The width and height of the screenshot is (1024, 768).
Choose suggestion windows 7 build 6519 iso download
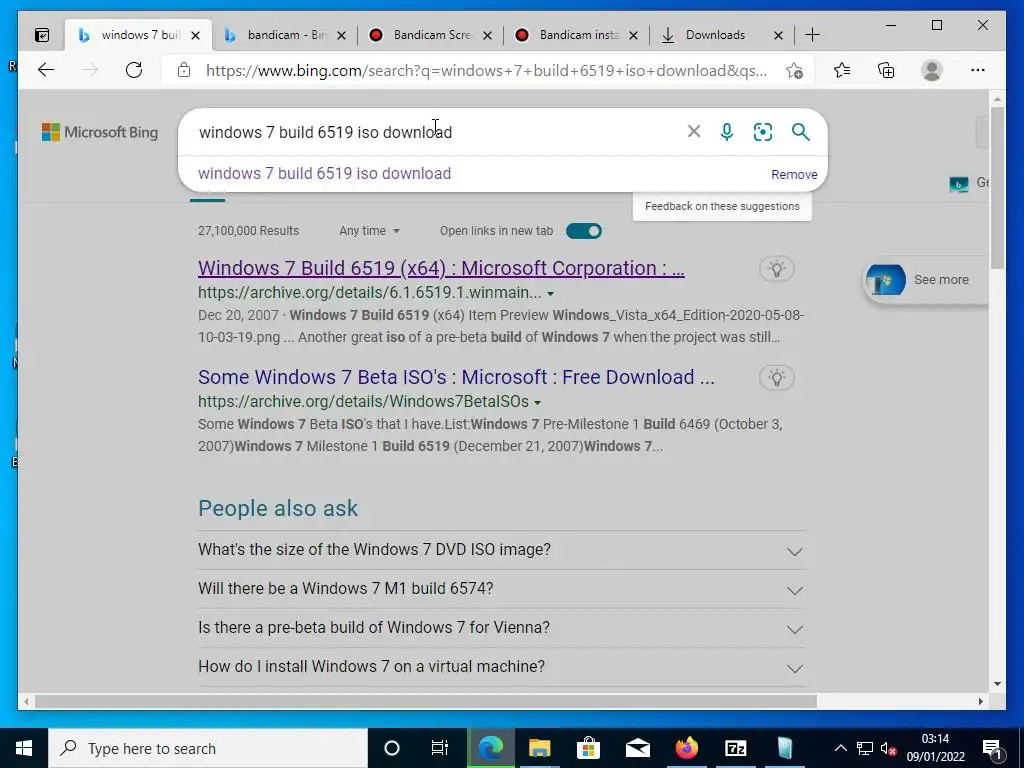325,174
